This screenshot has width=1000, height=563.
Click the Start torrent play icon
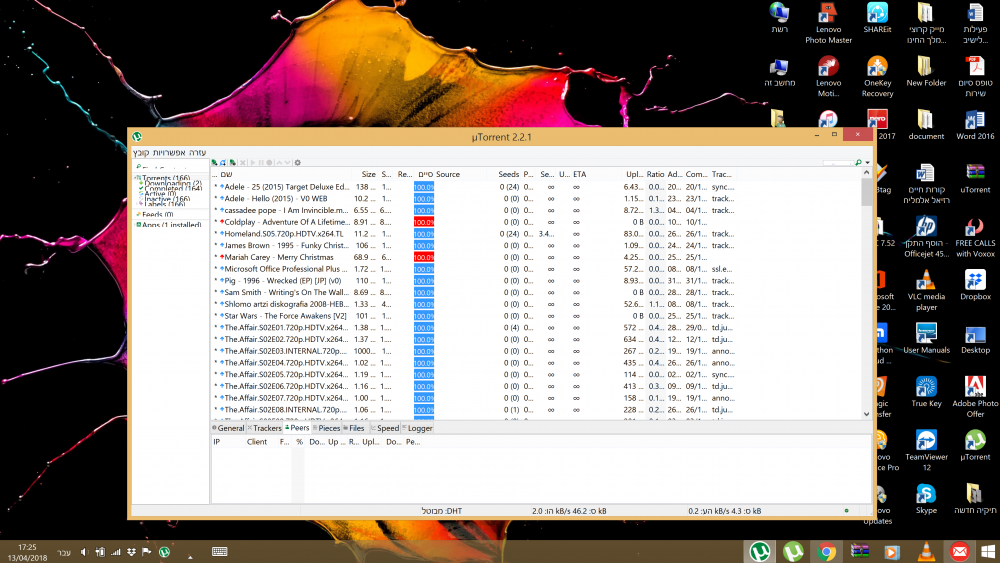(253, 163)
